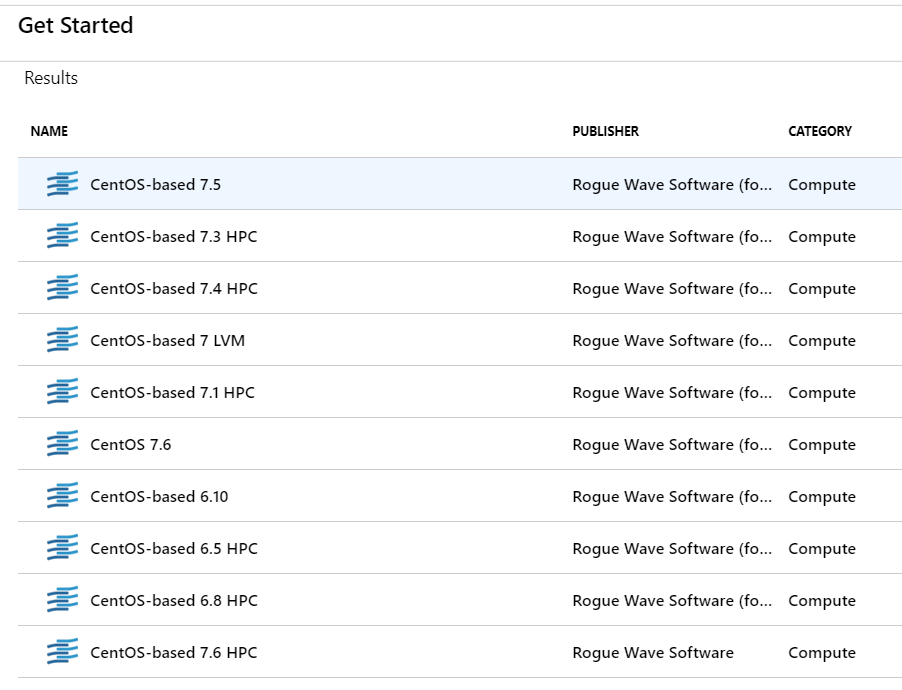
Task: Click the CentOS-based 7.4 HPC icon
Action: pos(62,287)
